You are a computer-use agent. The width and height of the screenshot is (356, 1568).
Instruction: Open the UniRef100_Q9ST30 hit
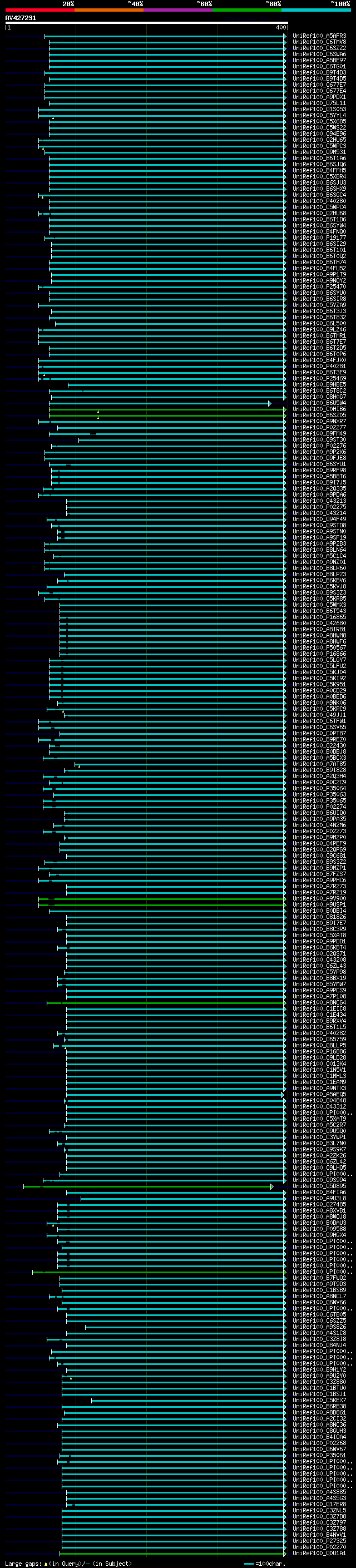[x=319, y=439]
